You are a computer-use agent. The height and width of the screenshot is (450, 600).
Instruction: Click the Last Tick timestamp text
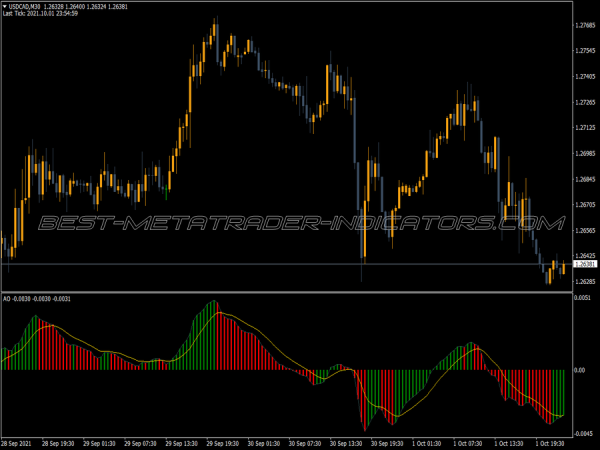41,14
